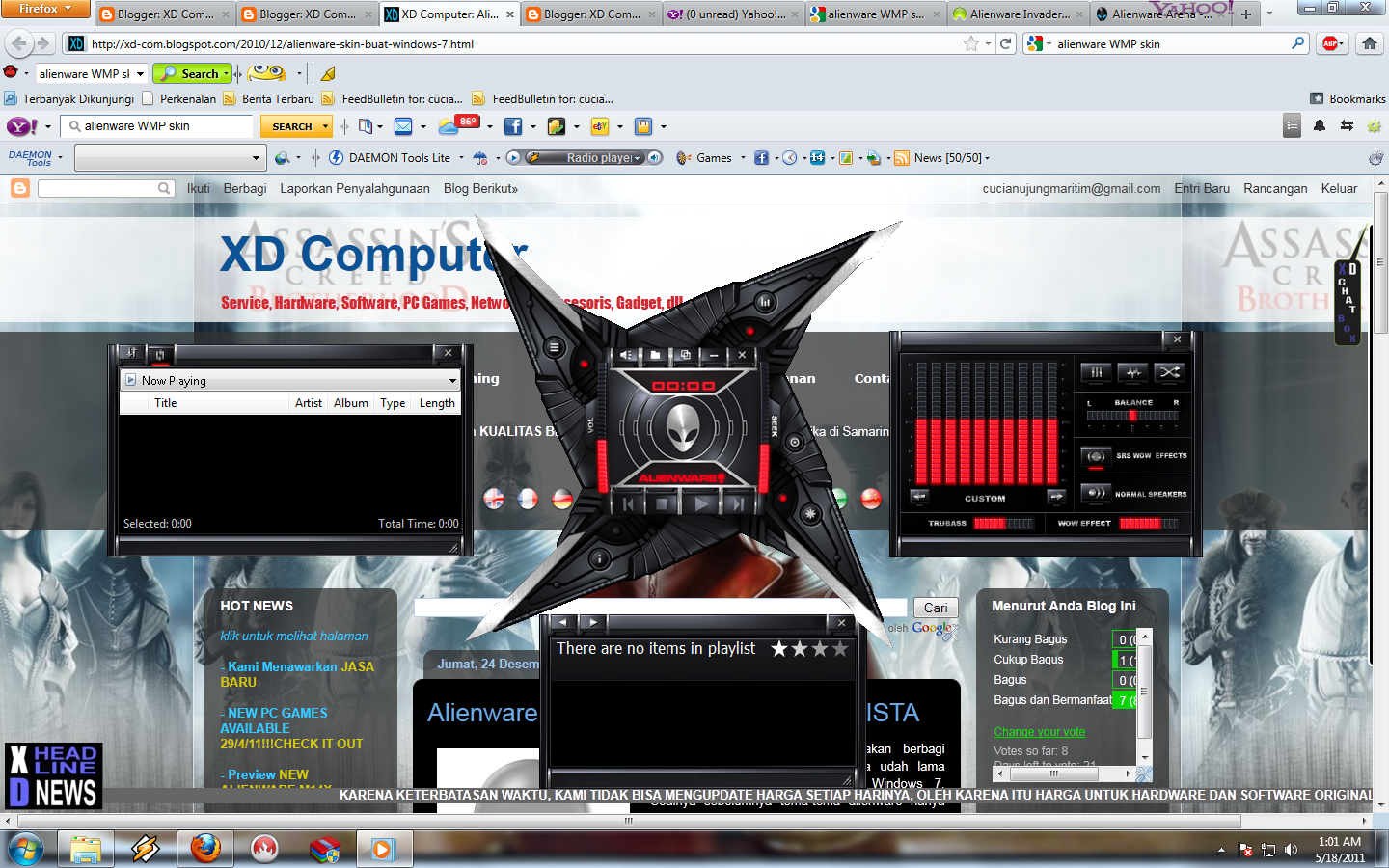Screen dimensions: 1389x868
Task: Open Terbanyak Dikunjungi bookmark folder
Action: (x=69, y=99)
